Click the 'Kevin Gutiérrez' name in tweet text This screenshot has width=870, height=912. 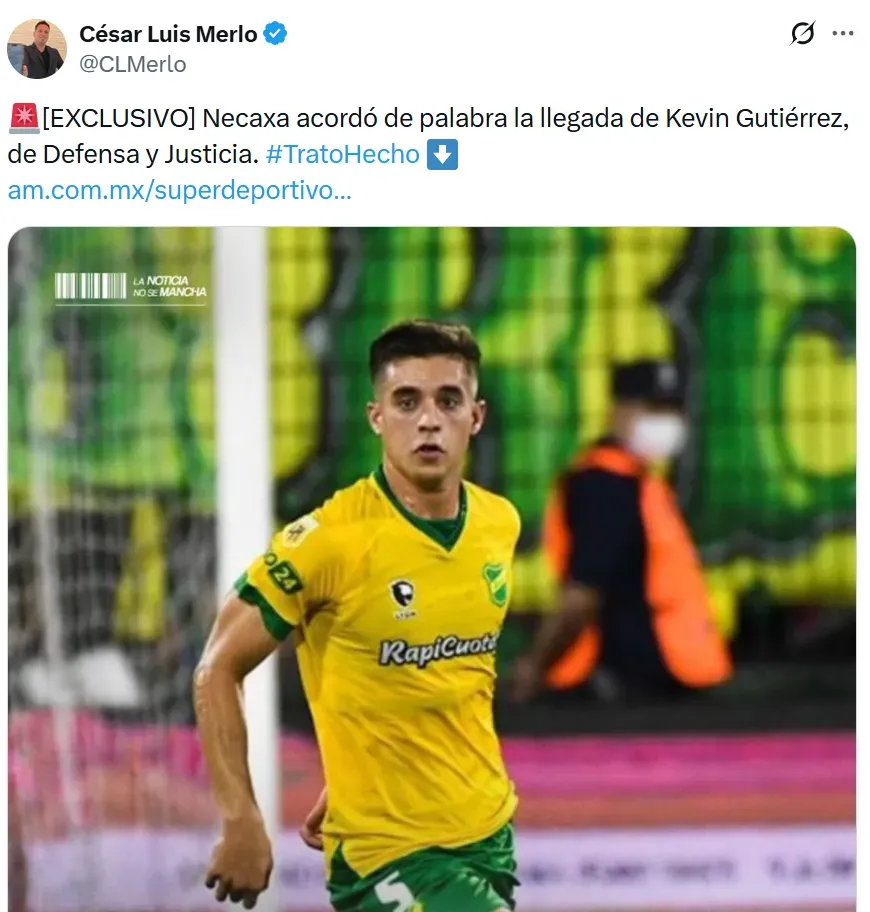[x=757, y=118]
